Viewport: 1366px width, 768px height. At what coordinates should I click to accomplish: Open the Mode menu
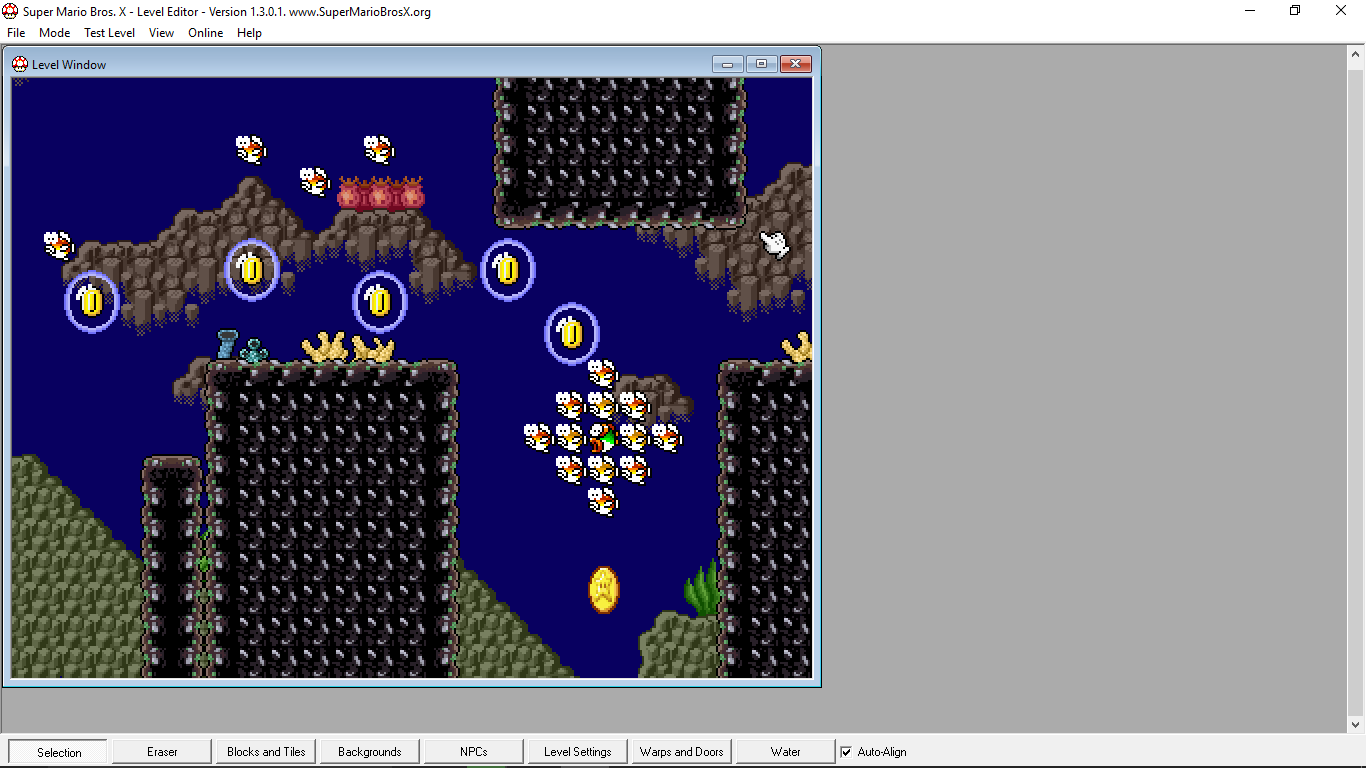tap(54, 33)
